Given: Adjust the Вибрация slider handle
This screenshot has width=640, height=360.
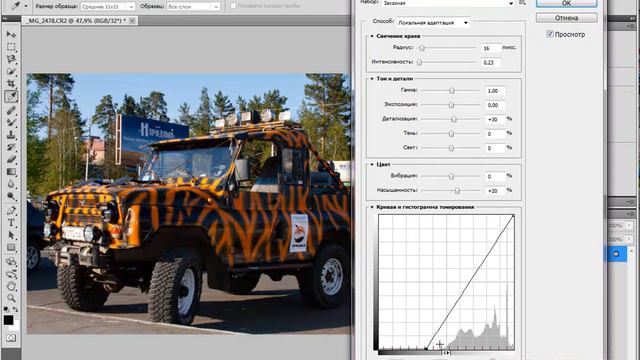Looking at the screenshot, I should coord(451,176).
